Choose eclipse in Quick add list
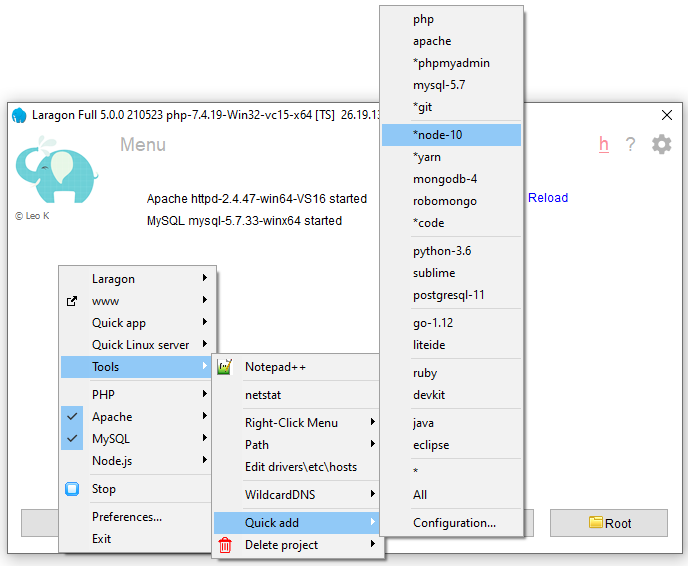Viewport: 688px width, 566px height. (452, 445)
